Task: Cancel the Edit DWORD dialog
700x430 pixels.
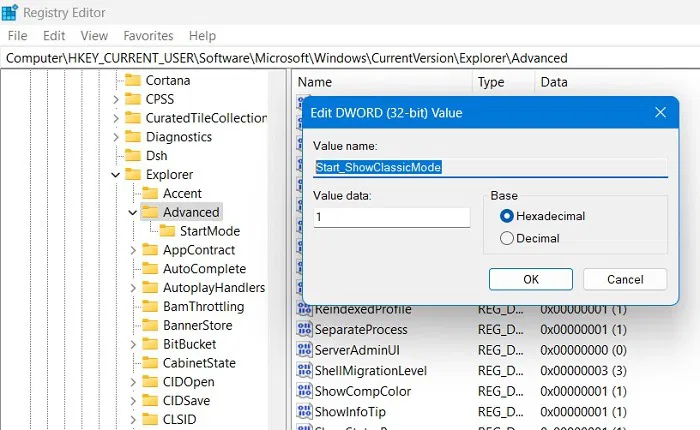Action: pyautogui.click(x=625, y=279)
